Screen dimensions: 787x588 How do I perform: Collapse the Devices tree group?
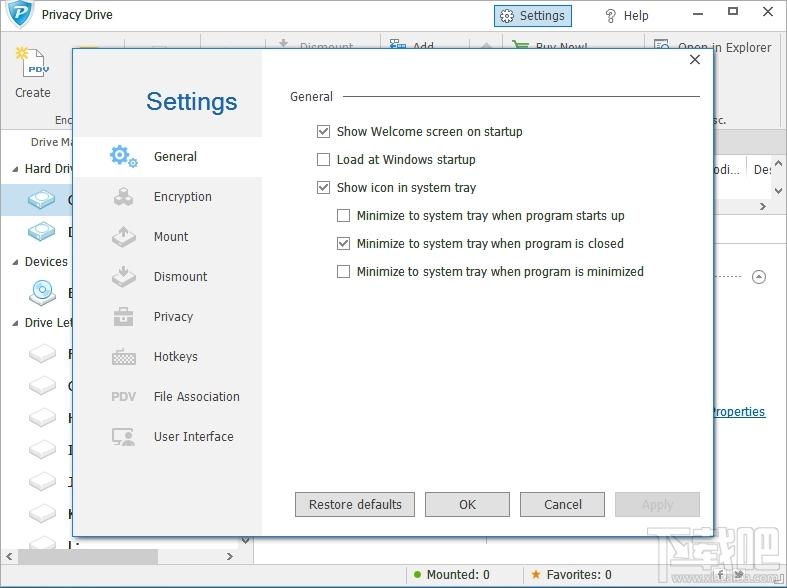tap(15, 262)
